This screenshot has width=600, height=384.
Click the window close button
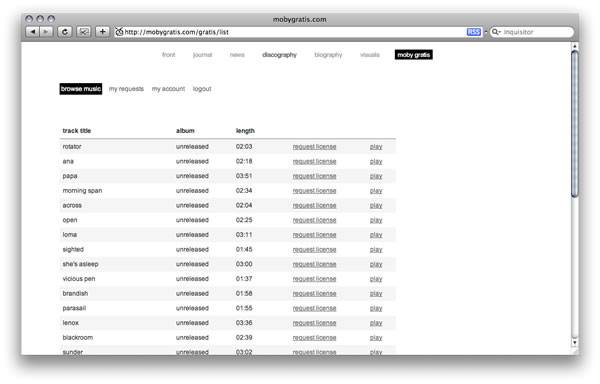(x=29, y=19)
